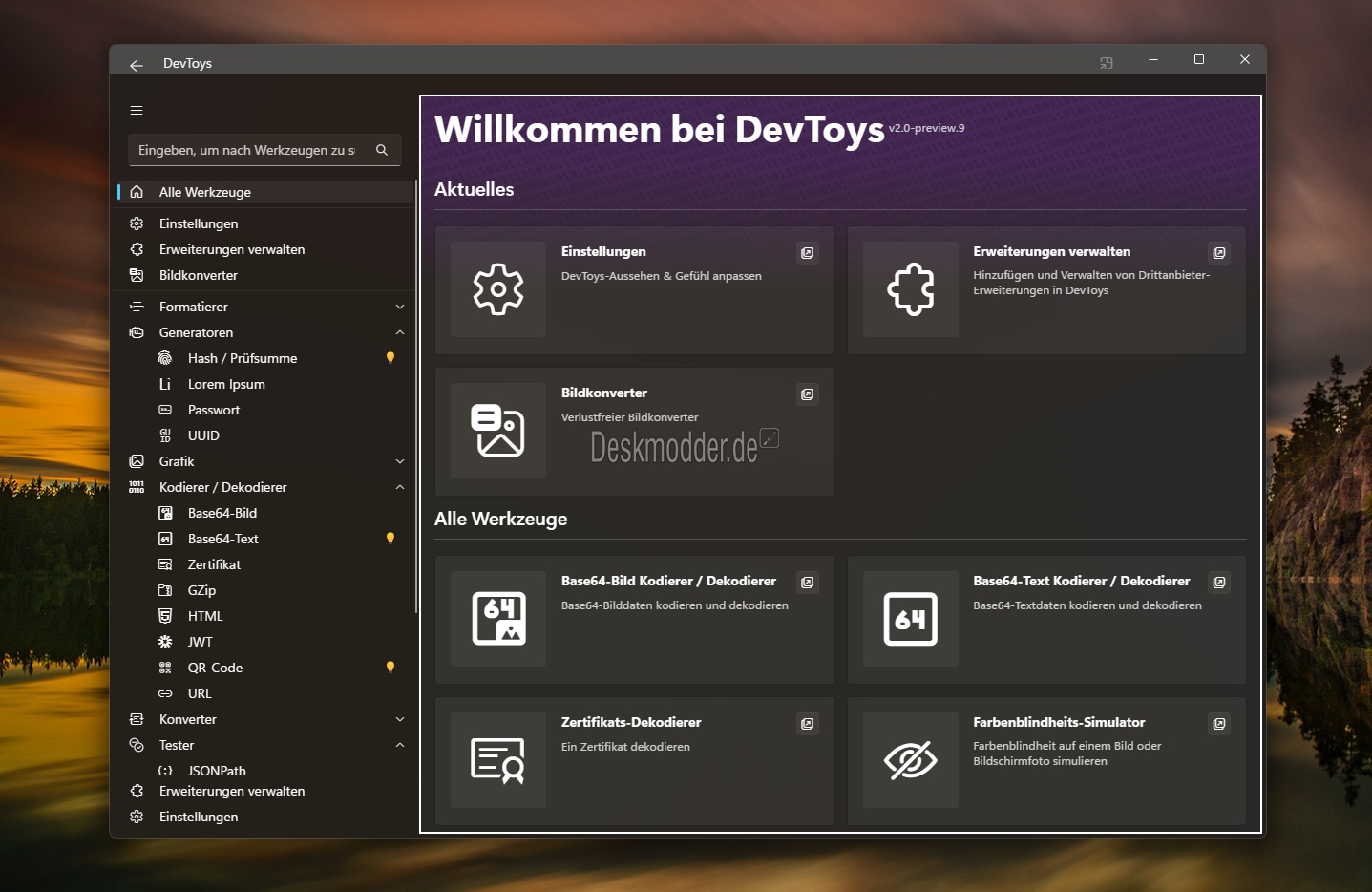
Task: Toggle compact overlay mode in title bar
Action: 1107,63
